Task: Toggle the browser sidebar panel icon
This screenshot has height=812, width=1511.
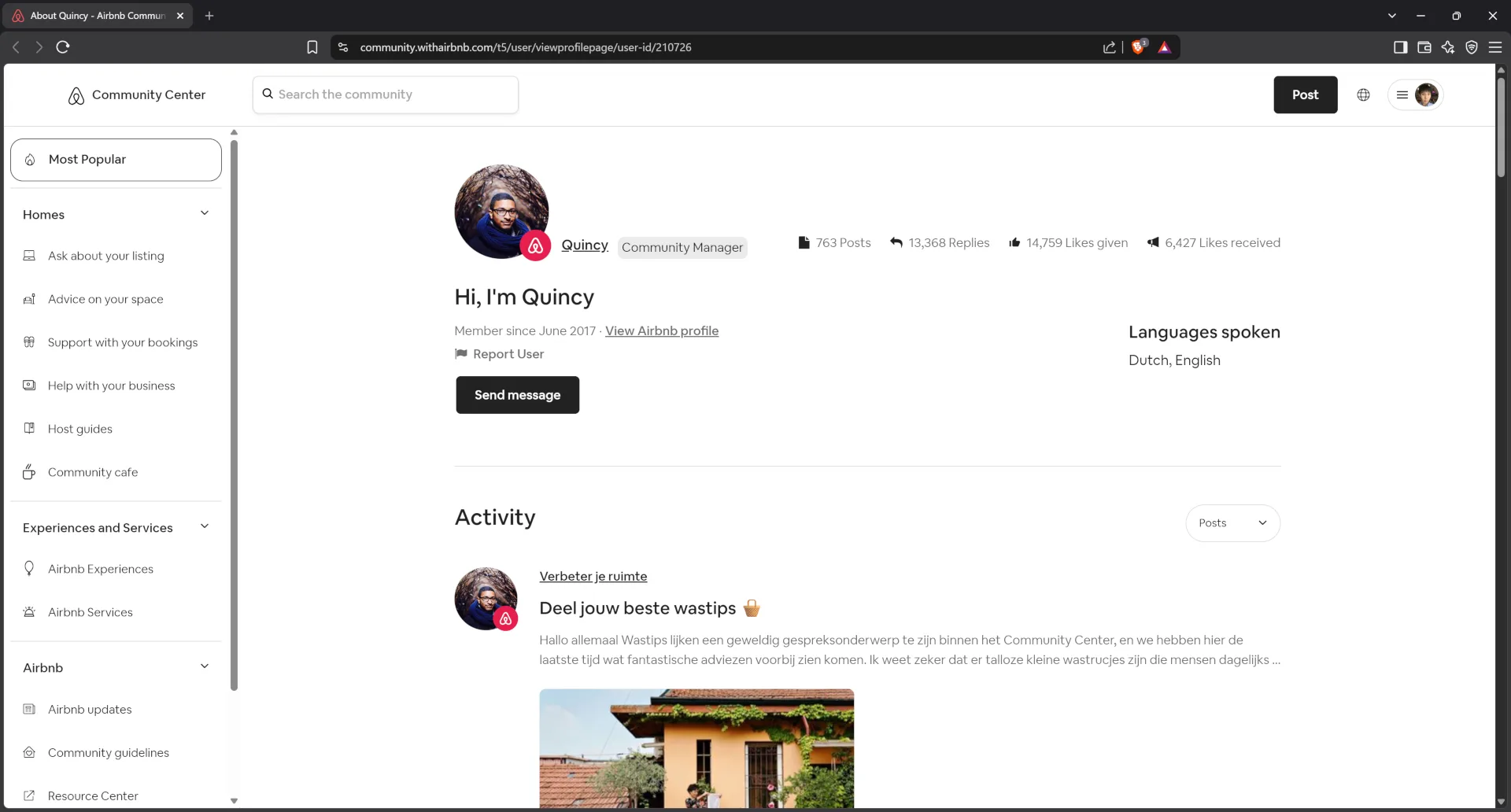Action: 1400,47
